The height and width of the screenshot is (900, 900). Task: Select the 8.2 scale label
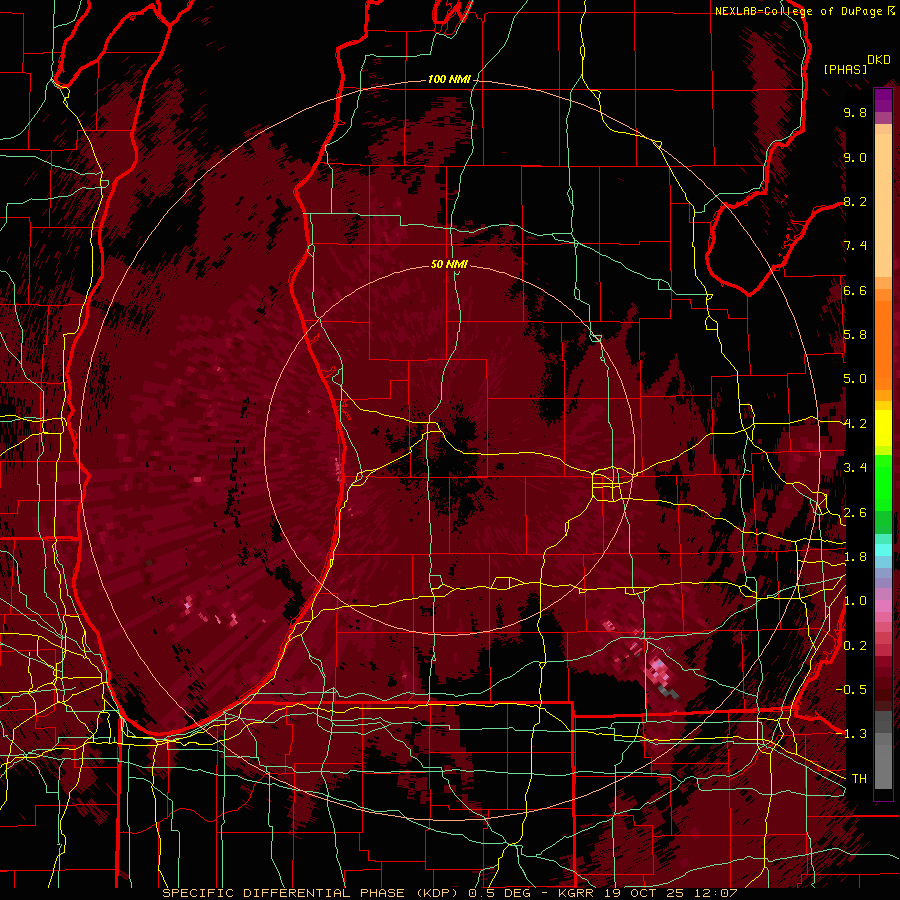point(855,201)
